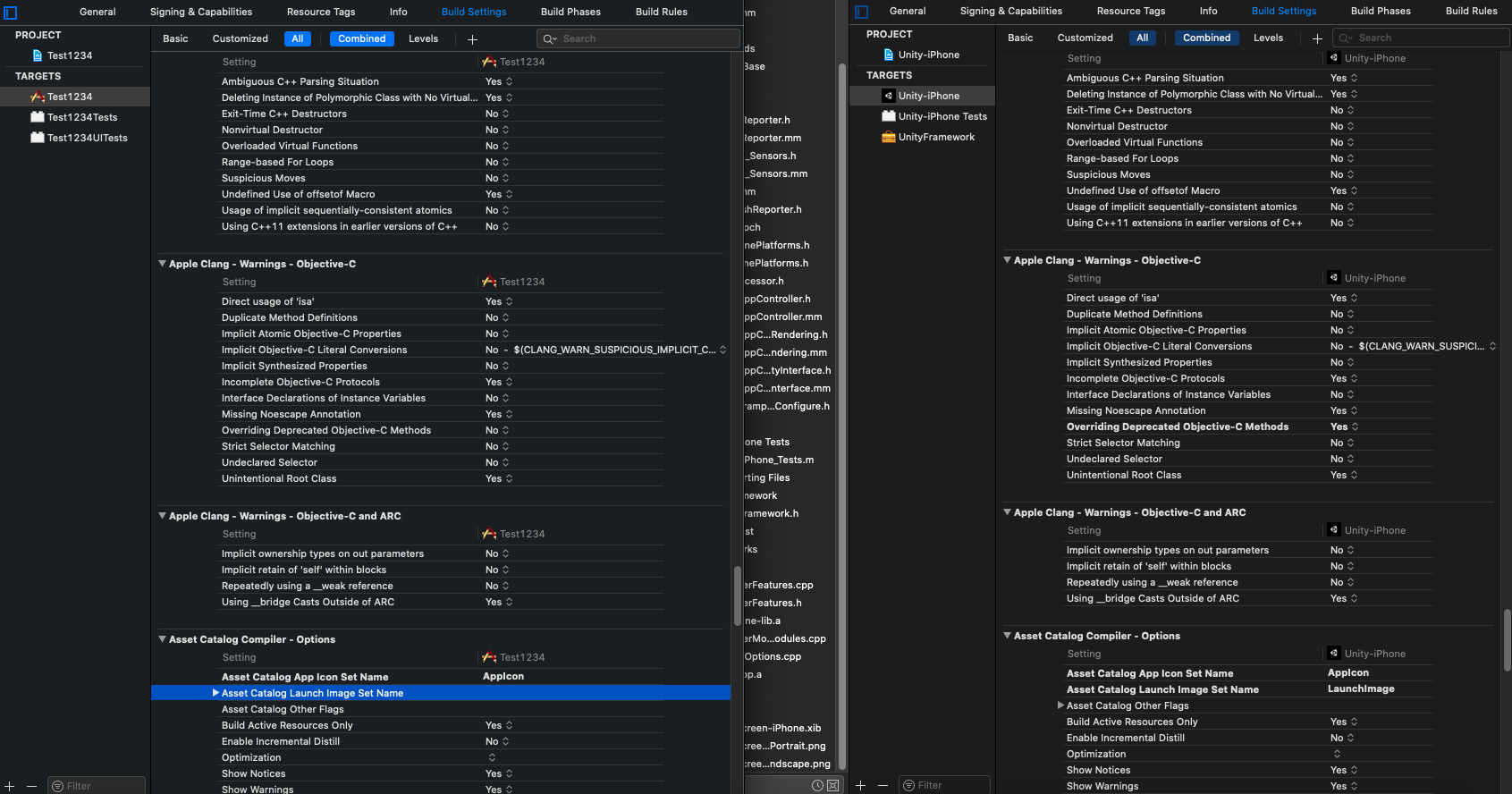The width and height of the screenshot is (1512, 794).
Task: Click the search magnifier in right window
Action: [x=1347, y=38]
